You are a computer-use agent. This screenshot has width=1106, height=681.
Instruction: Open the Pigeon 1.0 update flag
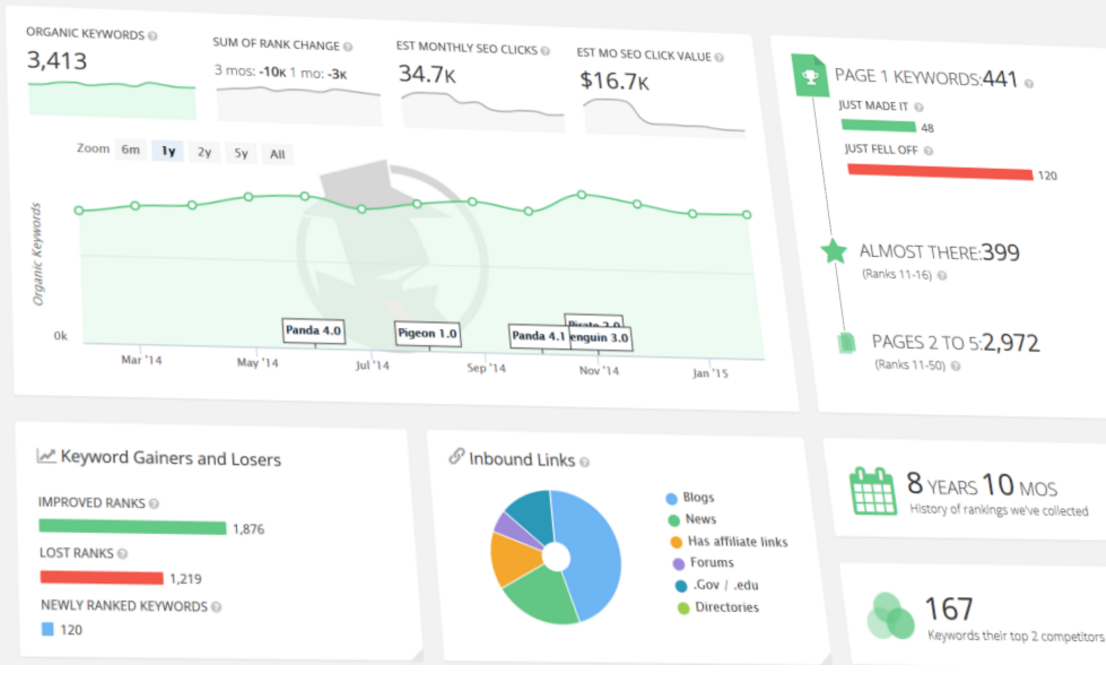[x=427, y=334]
